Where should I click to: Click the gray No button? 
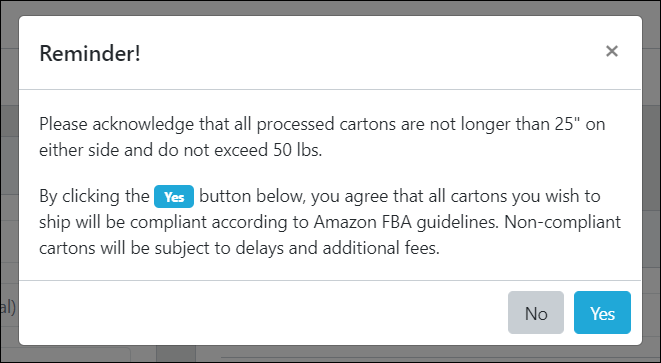coord(535,312)
